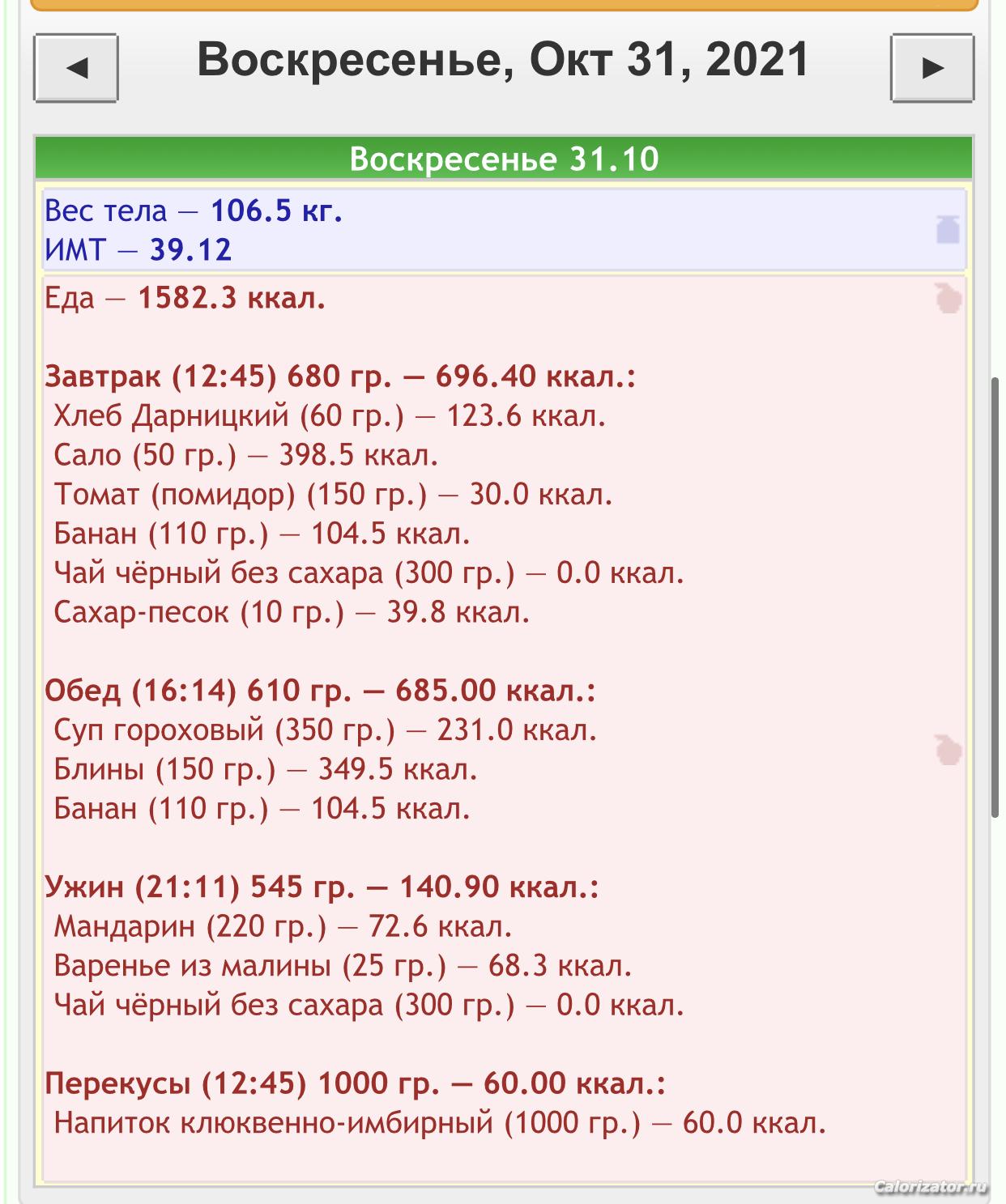1006x1204 pixels.
Task: Go to the previous day with left arrow
Action: point(76,68)
